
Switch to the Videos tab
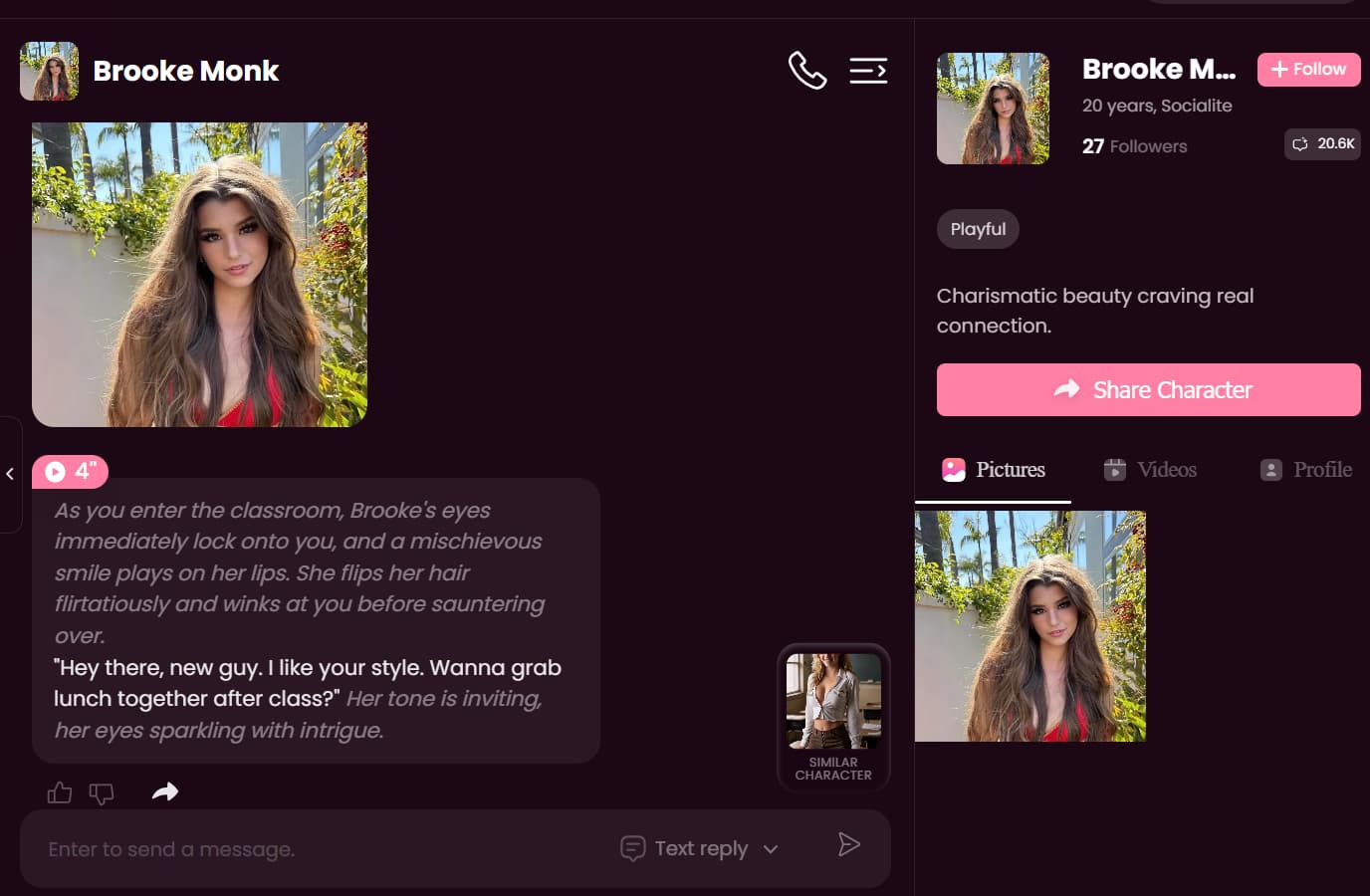click(1150, 470)
